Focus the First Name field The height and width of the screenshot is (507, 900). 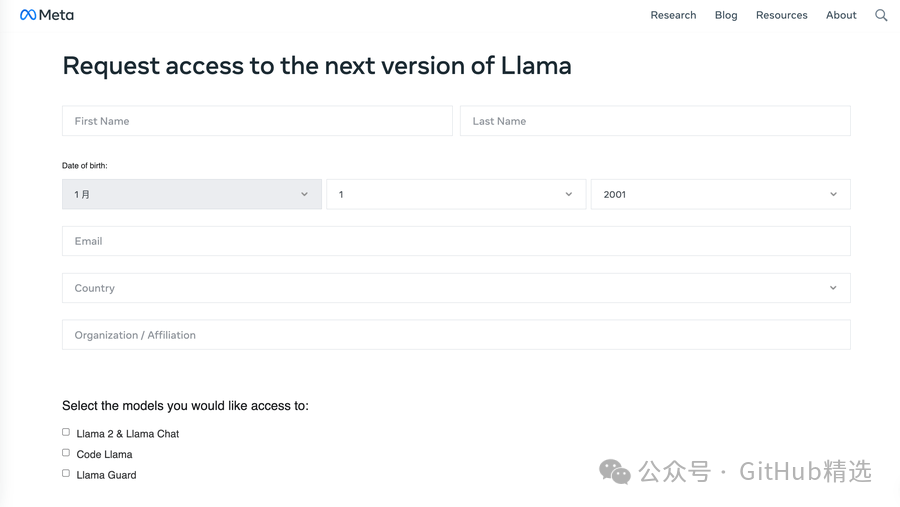257,121
